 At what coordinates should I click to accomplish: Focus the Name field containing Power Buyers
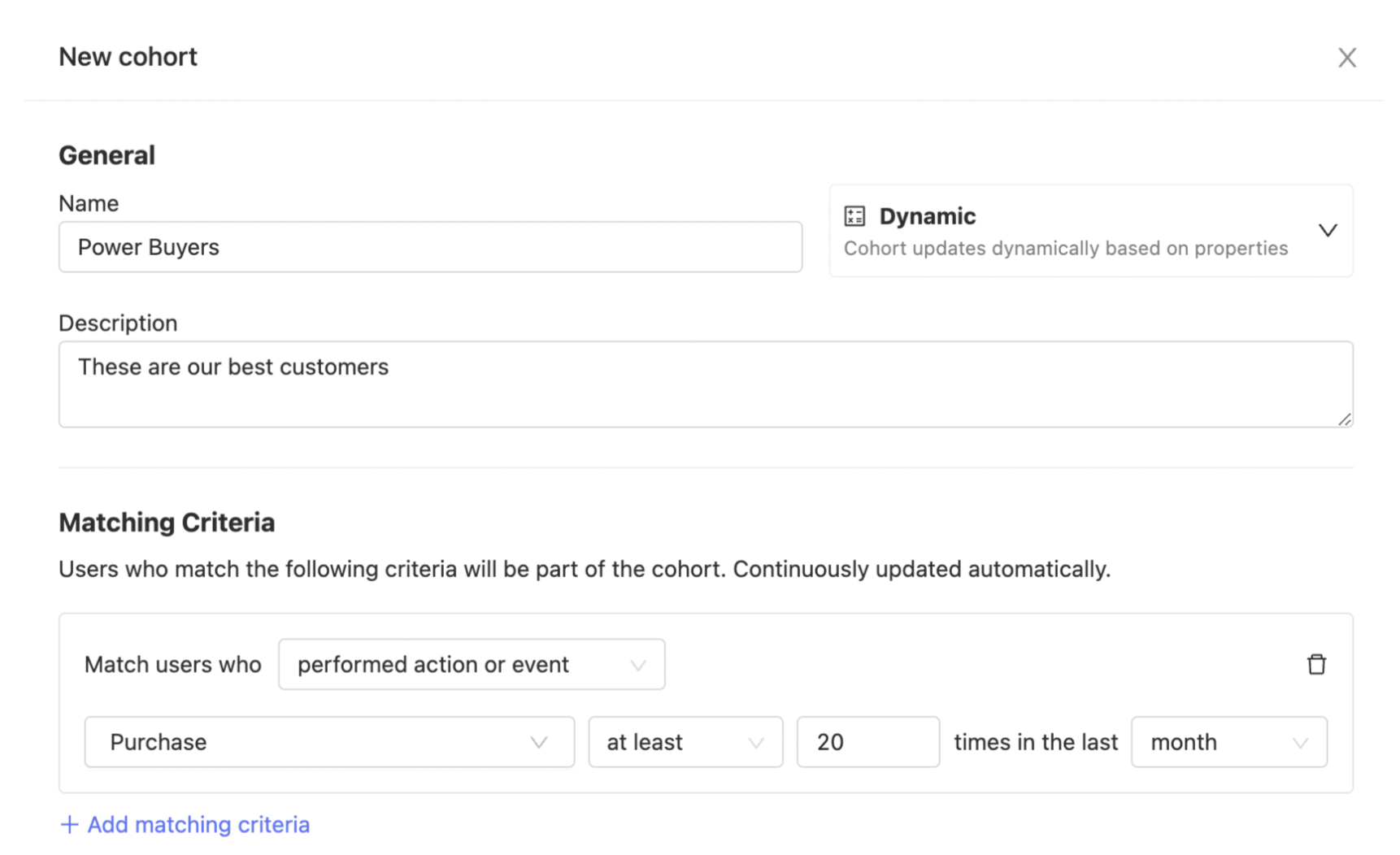coord(430,247)
